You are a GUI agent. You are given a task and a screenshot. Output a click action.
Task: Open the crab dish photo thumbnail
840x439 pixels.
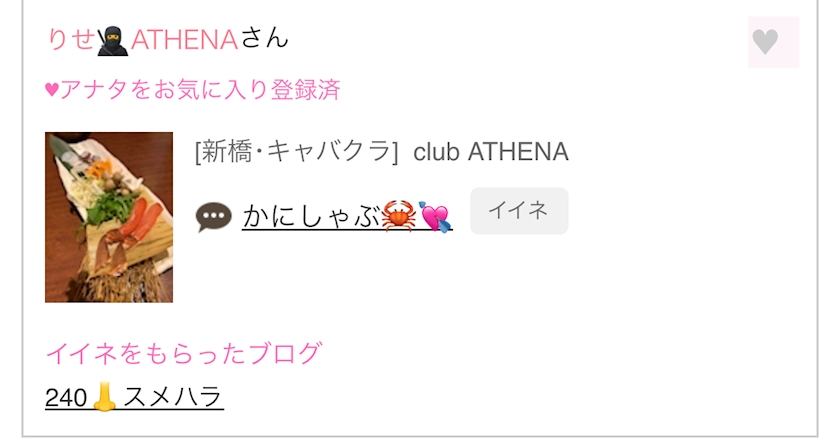[x=109, y=217]
